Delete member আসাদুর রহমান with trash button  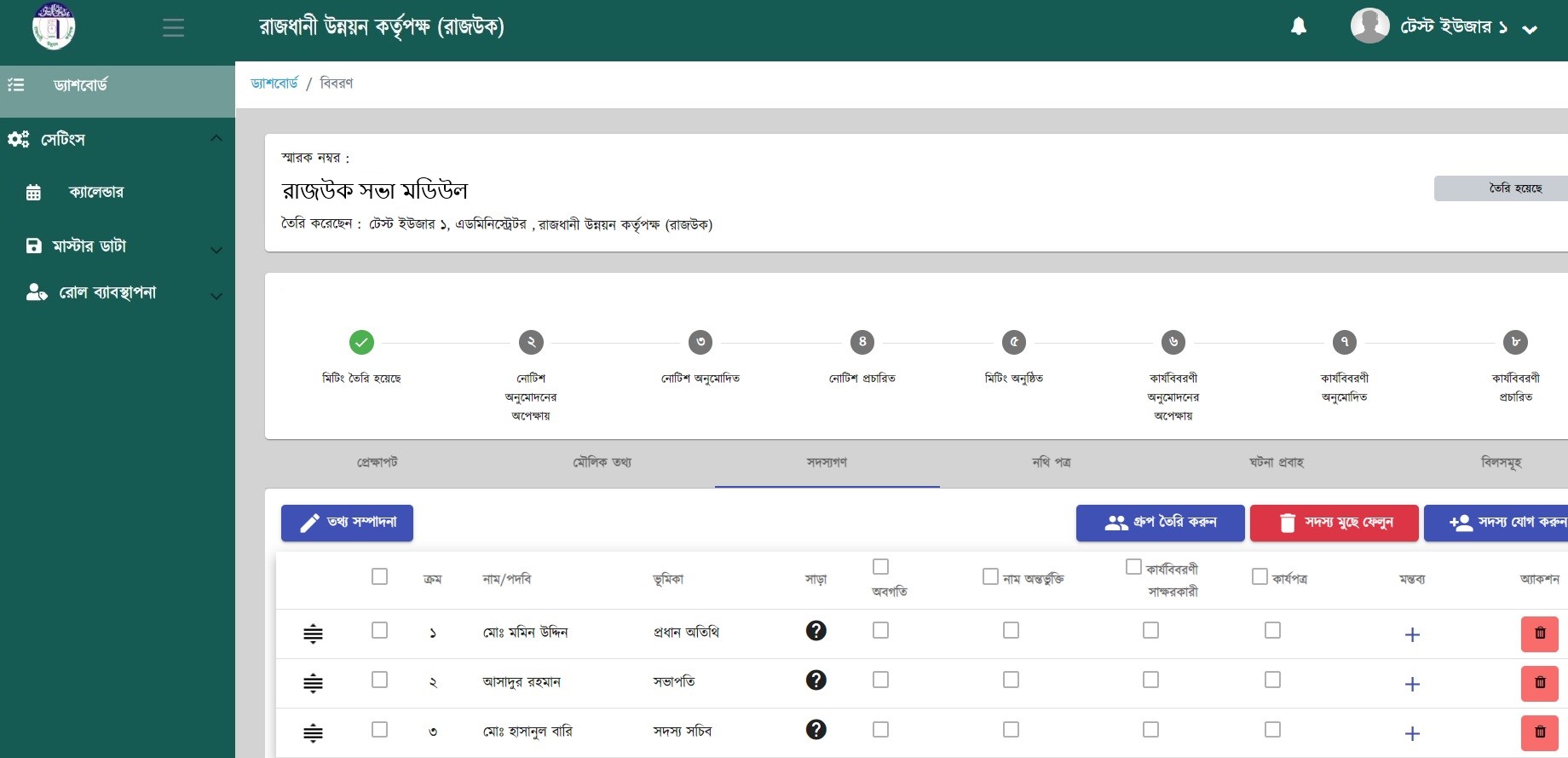click(x=1540, y=683)
